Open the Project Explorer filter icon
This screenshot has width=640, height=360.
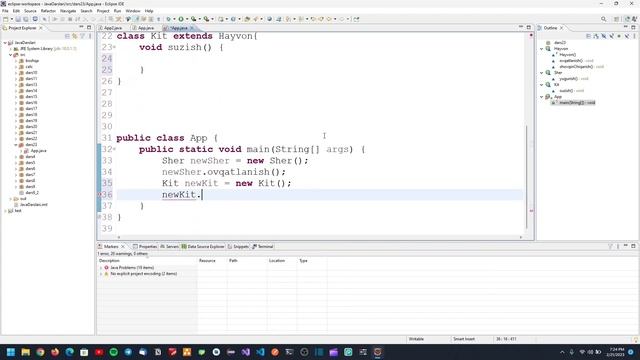[82, 36]
